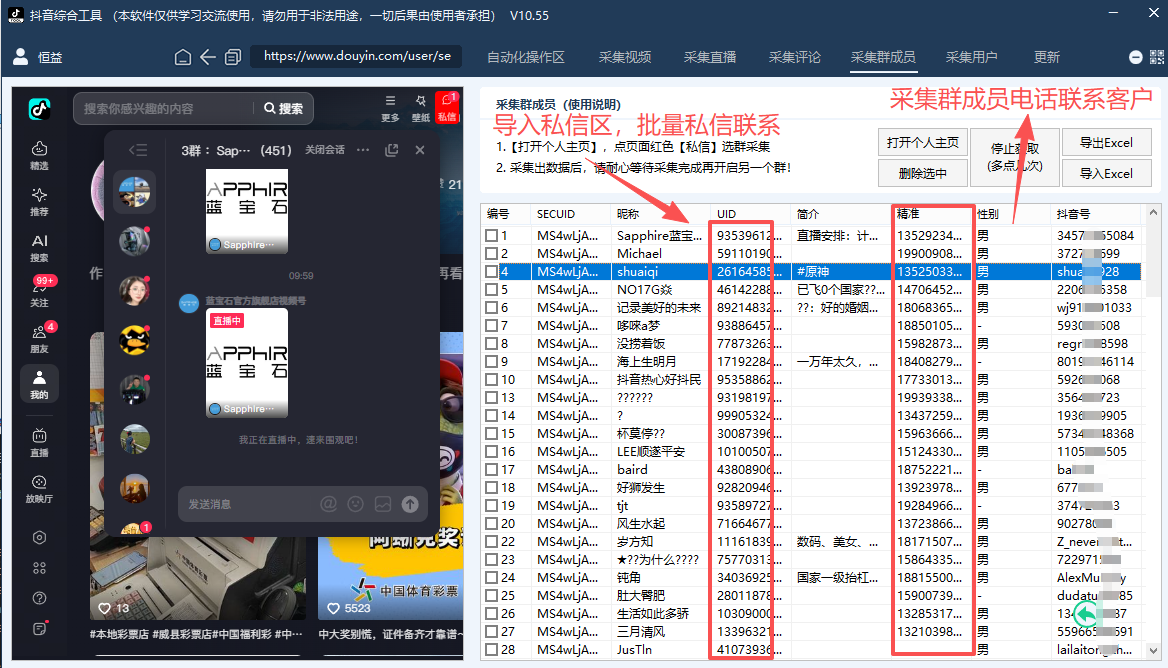Click the round minus icon at top right
1168x668 pixels.
[x=1135, y=57]
